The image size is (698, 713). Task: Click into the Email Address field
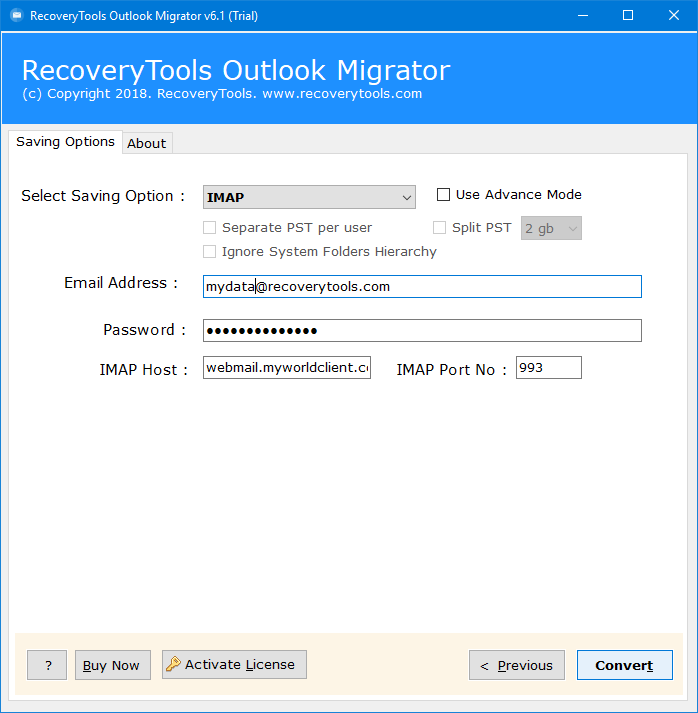422,286
